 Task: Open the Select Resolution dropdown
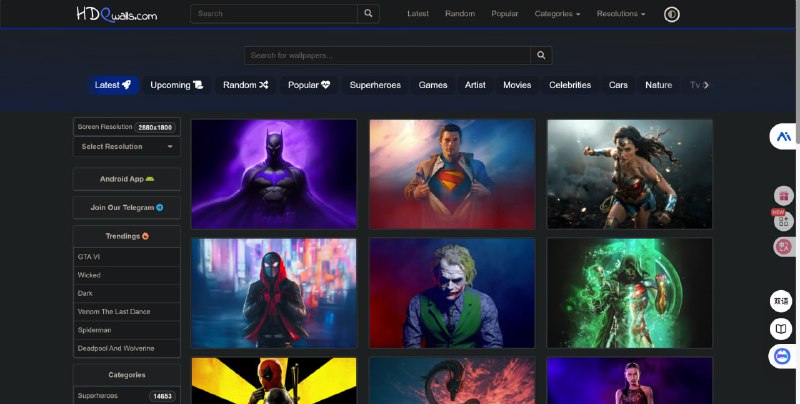127,147
